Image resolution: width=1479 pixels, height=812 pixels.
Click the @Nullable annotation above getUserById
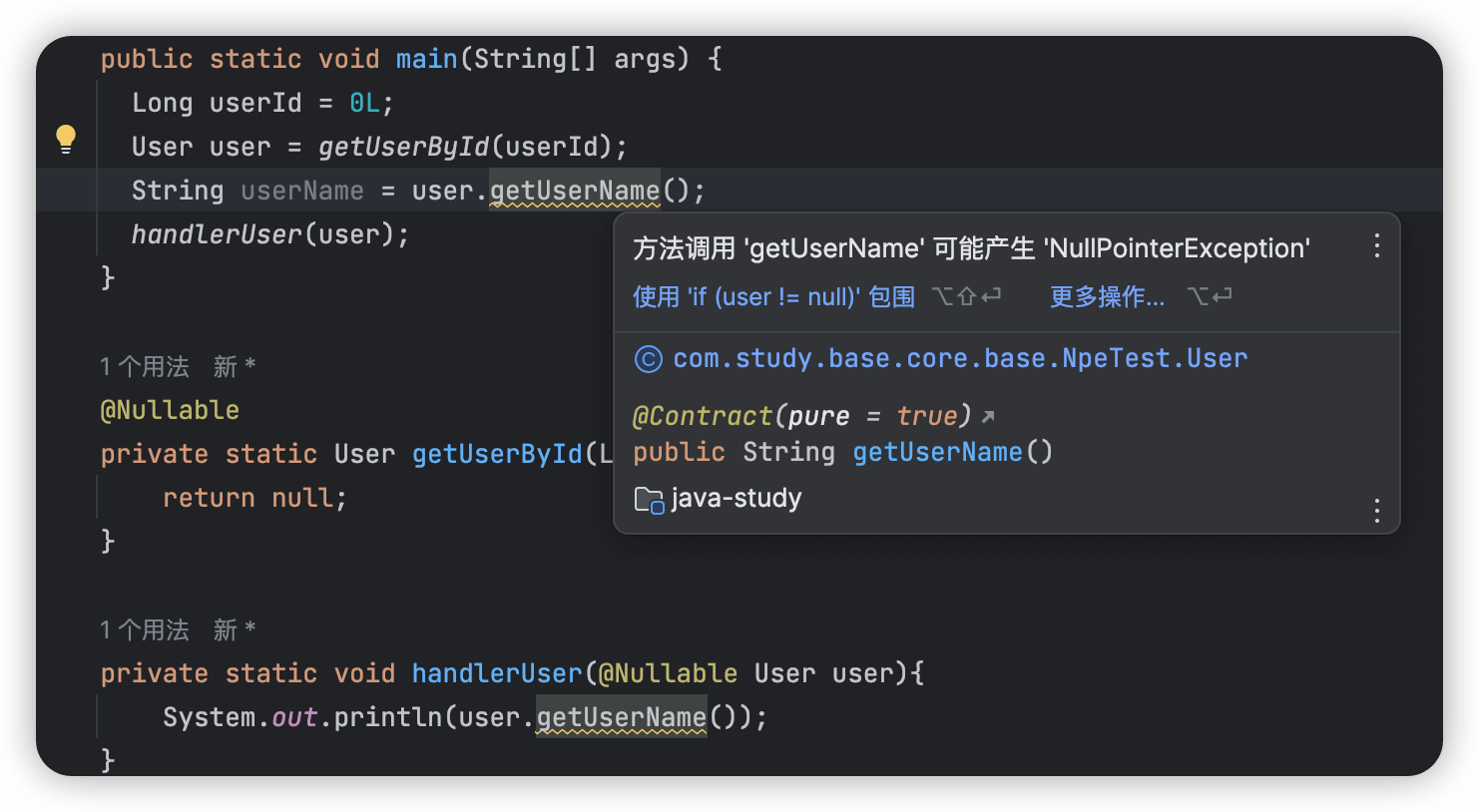pos(170,410)
